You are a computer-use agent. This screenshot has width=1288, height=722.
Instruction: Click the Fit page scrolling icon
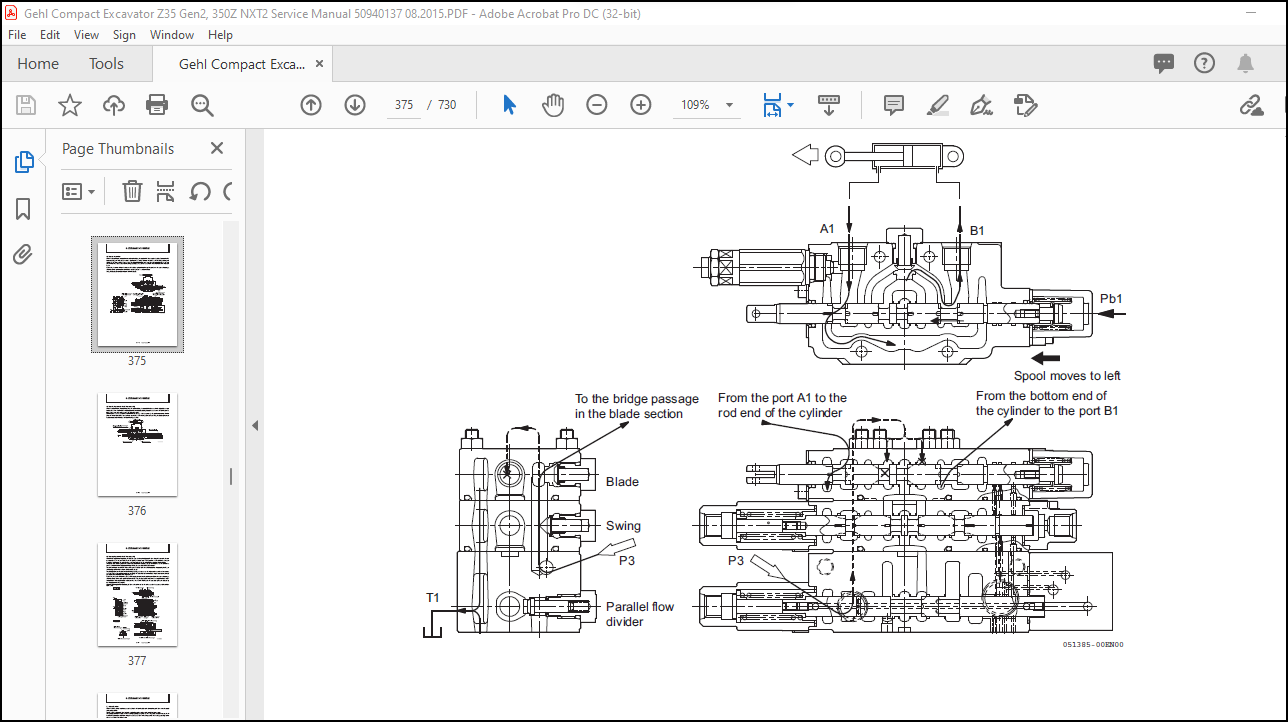tap(772, 105)
